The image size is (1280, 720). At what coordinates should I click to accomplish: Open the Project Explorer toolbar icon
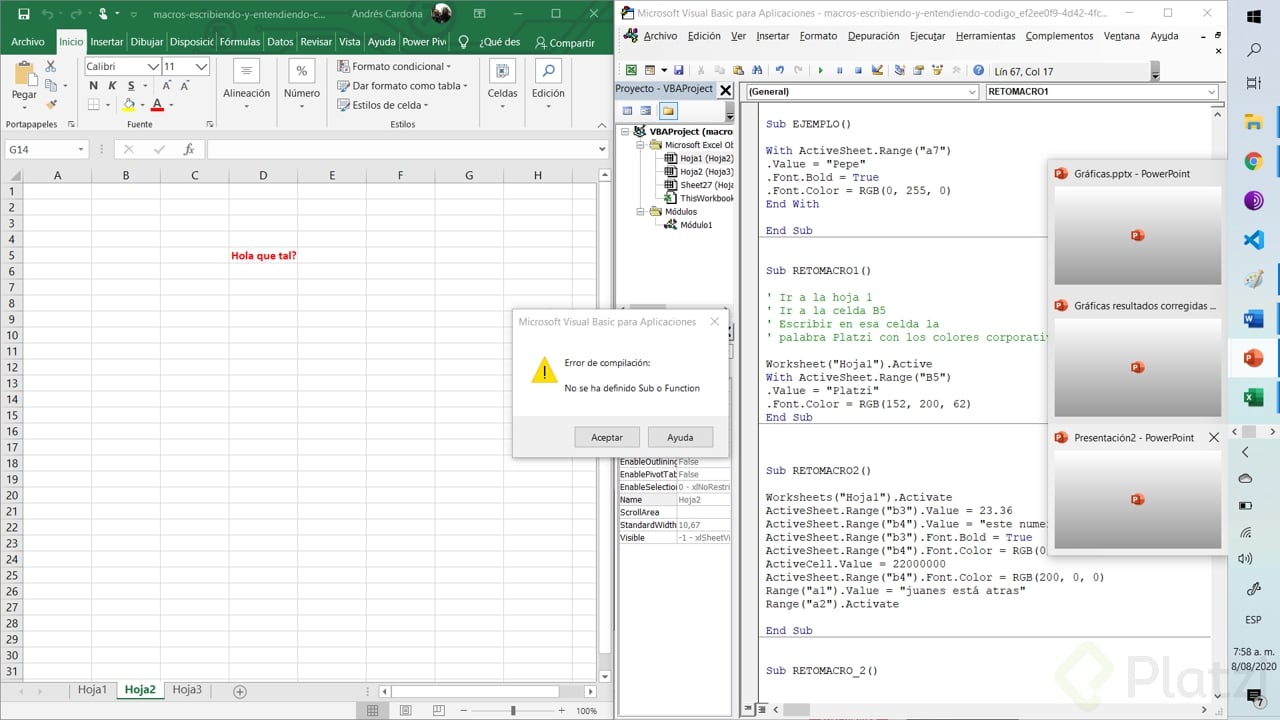899,71
